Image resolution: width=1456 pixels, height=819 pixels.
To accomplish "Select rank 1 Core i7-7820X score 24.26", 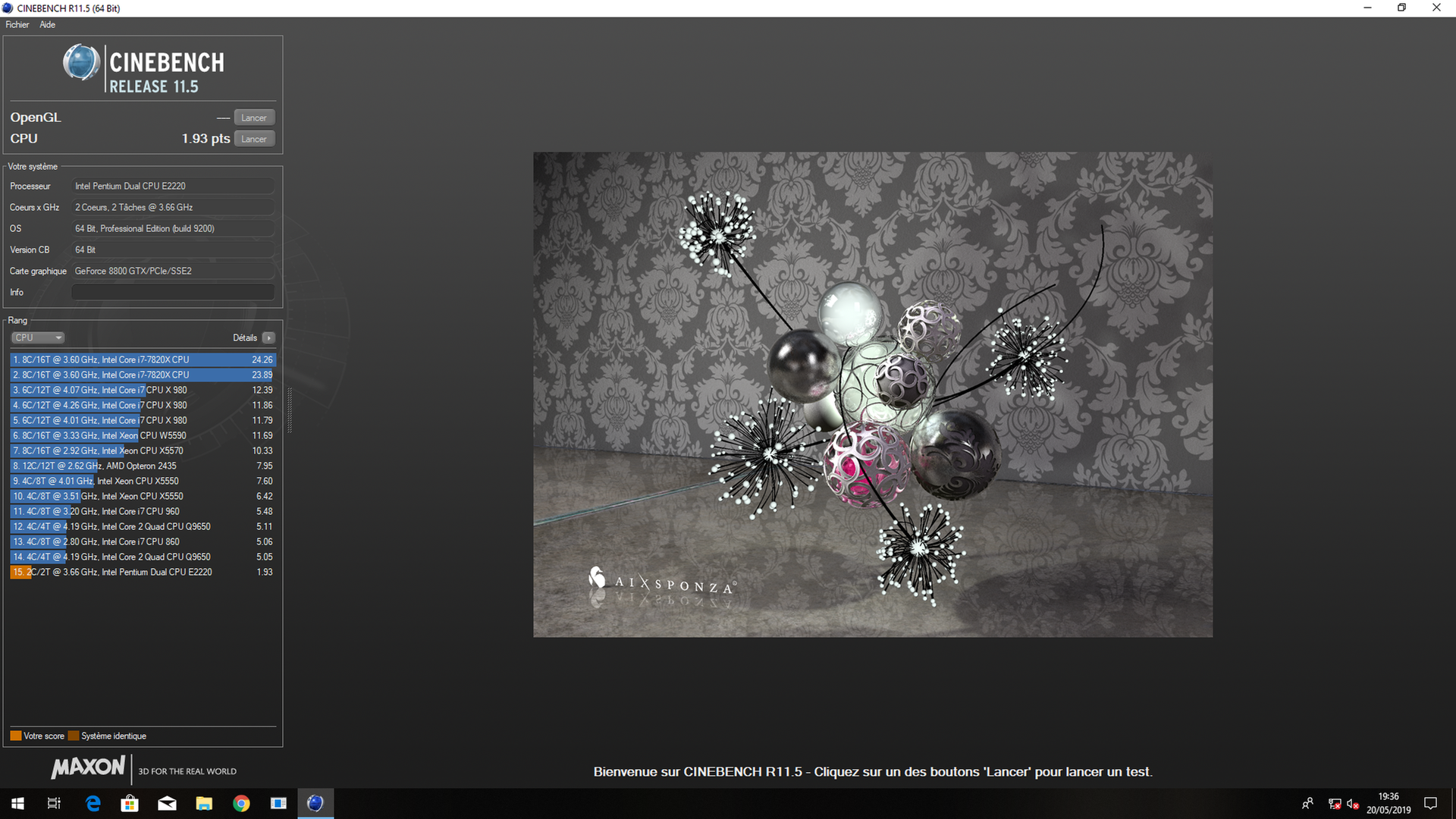I will point(143,359).
